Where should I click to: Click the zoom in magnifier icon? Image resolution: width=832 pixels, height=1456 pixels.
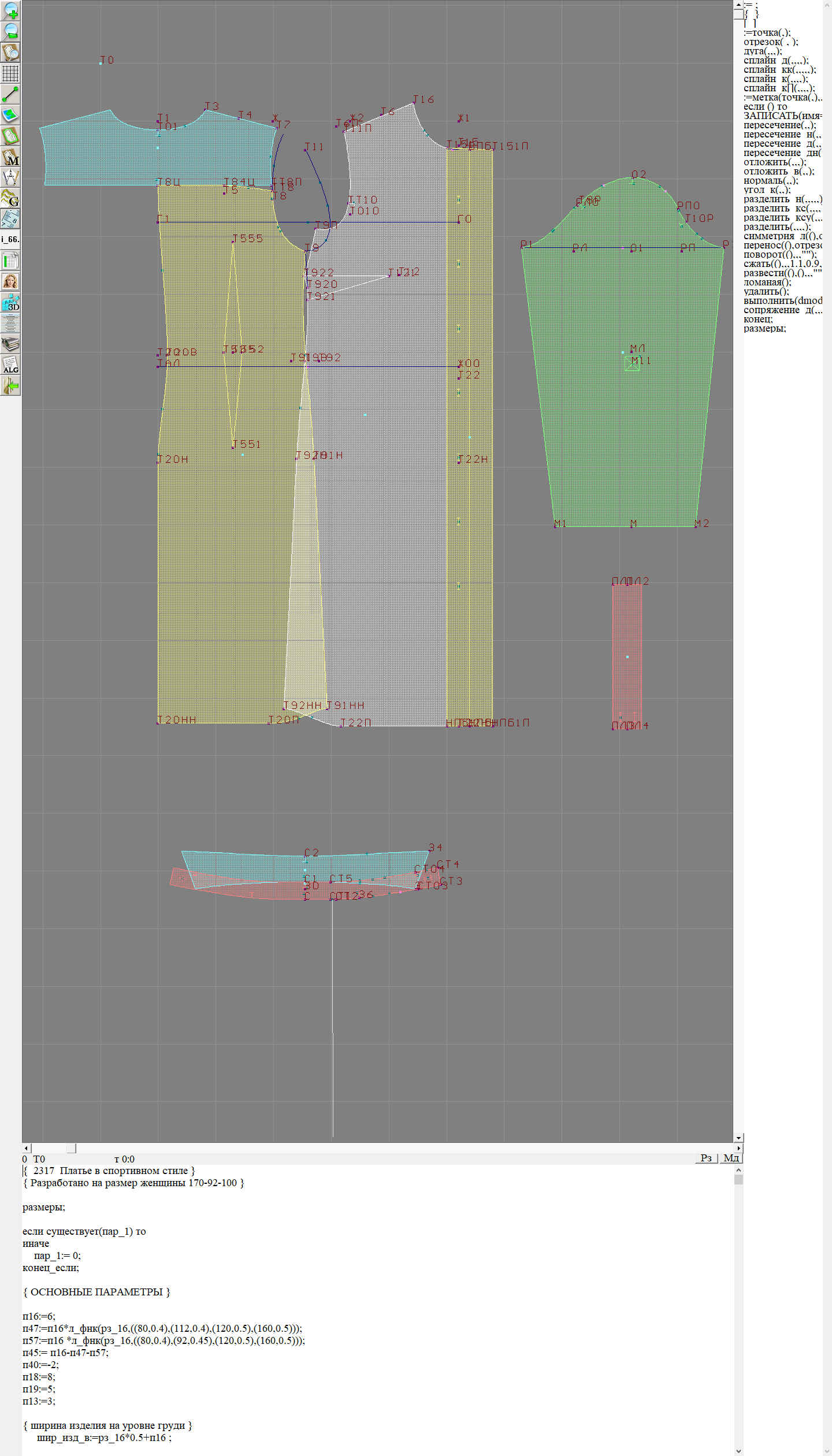click(x=10, y=10)
